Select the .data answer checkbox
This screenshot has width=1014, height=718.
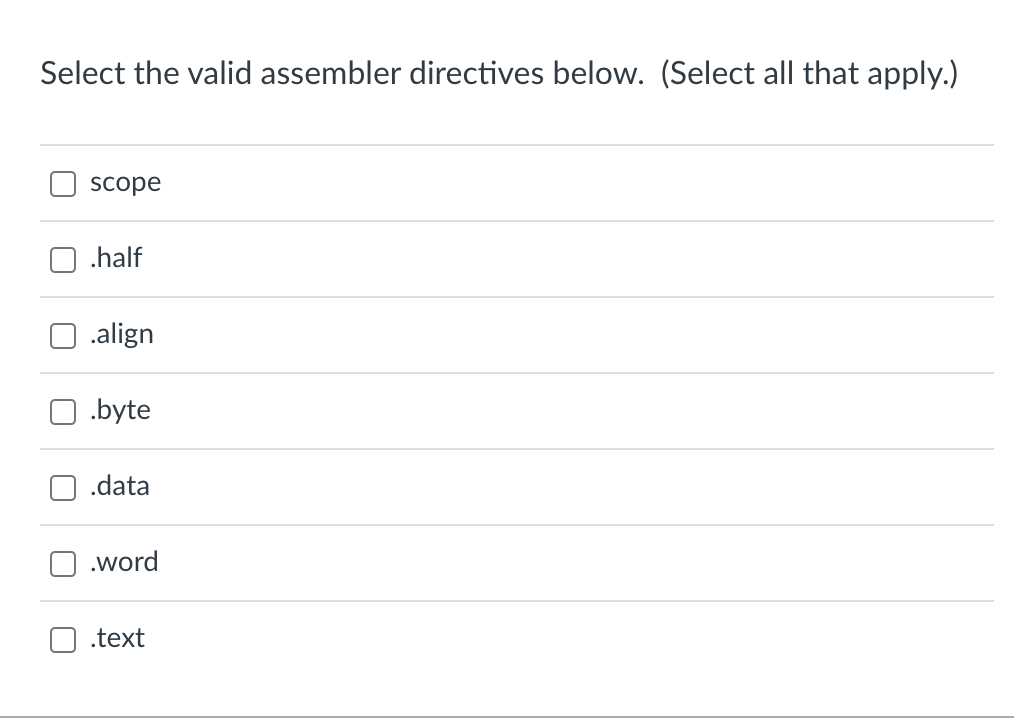pos(62,487)
